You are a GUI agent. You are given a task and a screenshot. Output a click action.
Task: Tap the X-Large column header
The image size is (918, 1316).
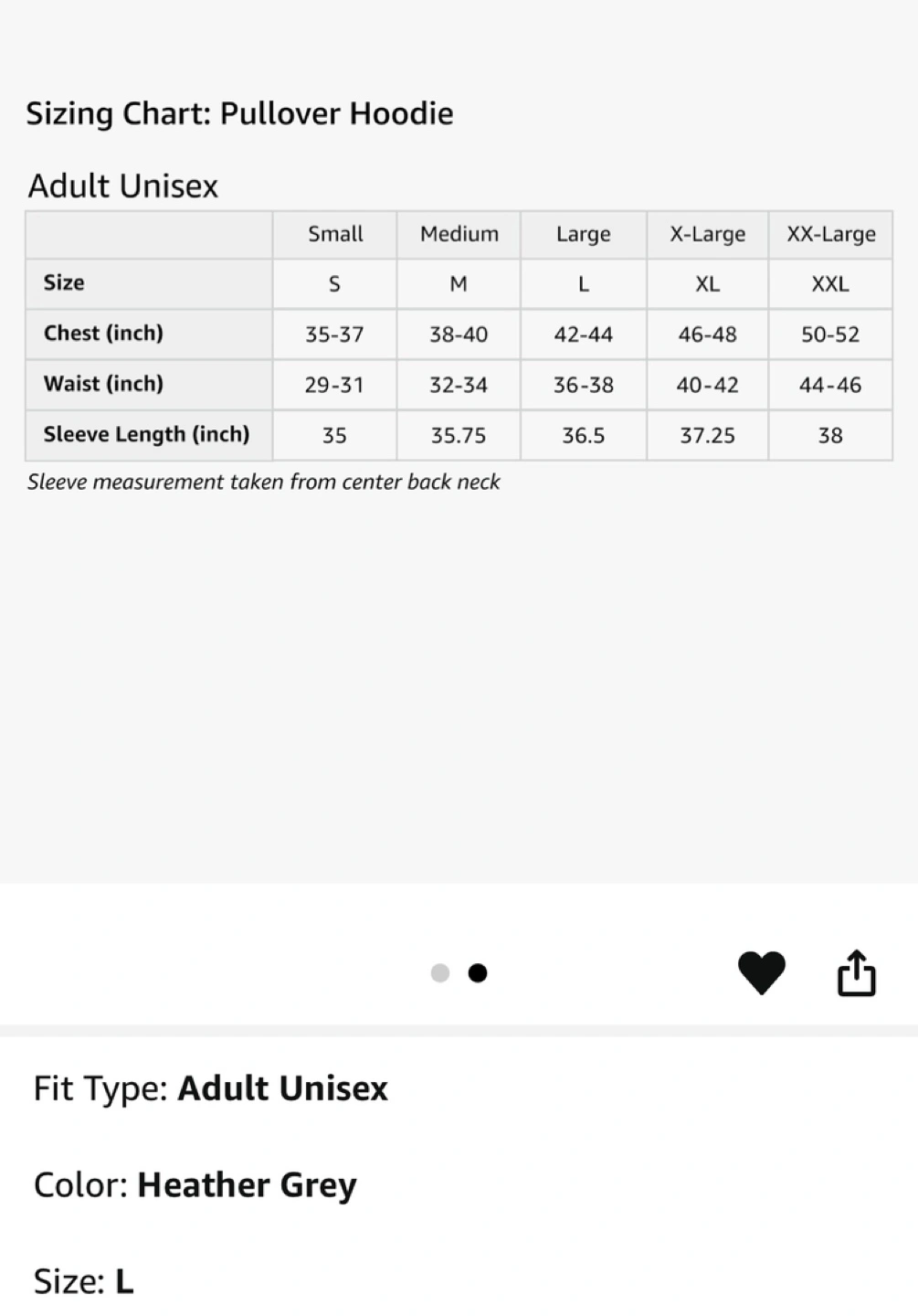708,234
